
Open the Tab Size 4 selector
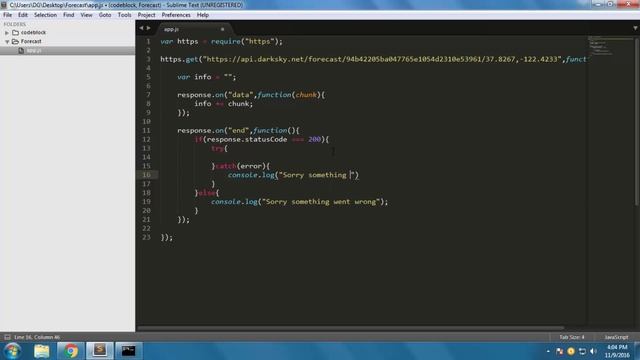point(572,337)
